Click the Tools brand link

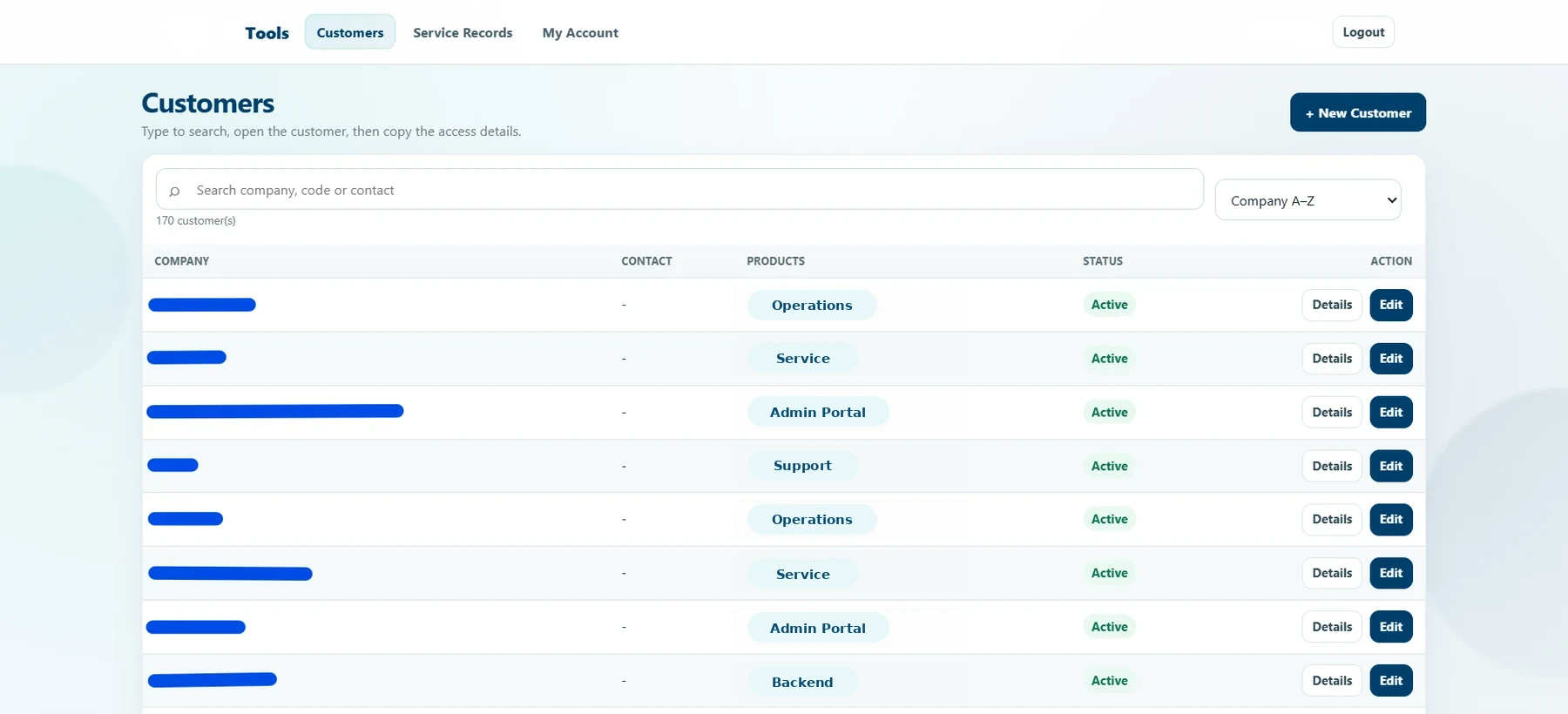(x=267, y=32)
